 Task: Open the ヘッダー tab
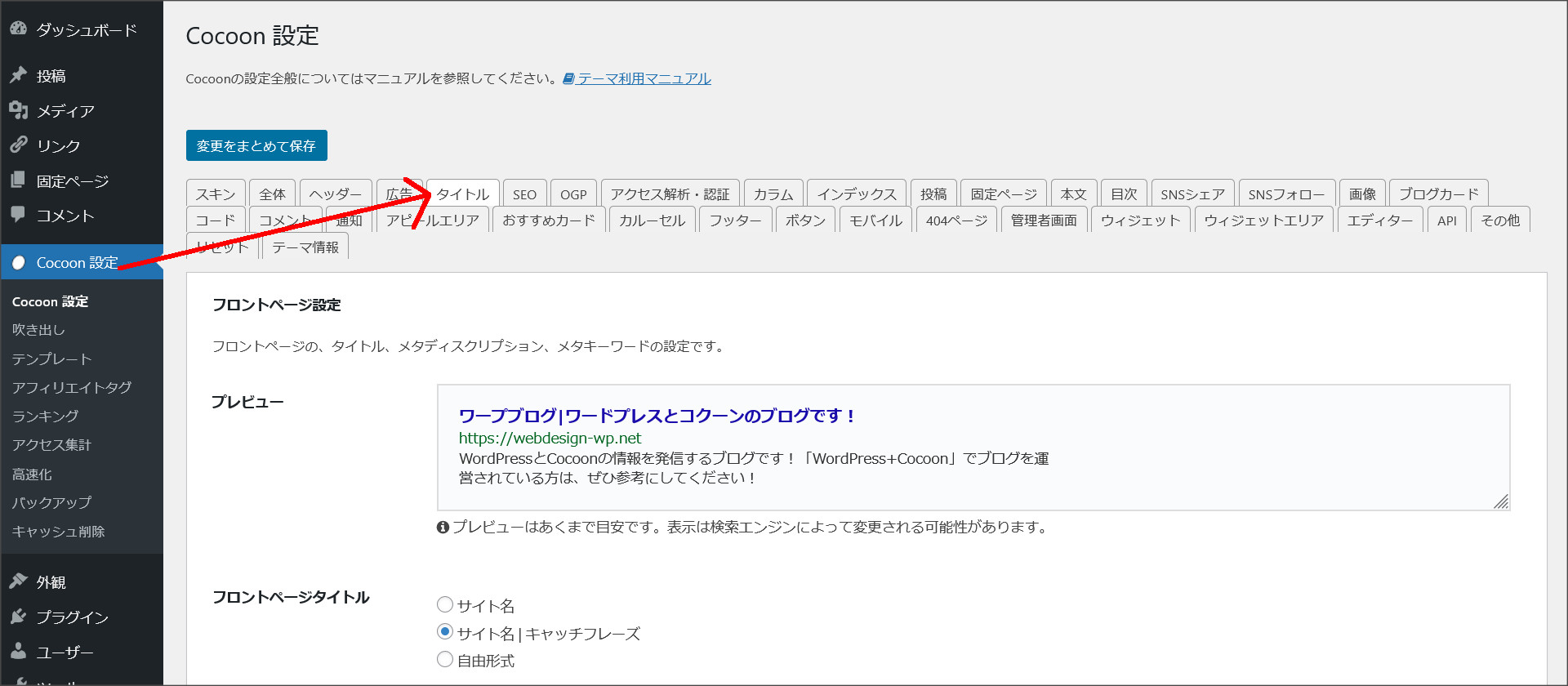pos(336,194)
